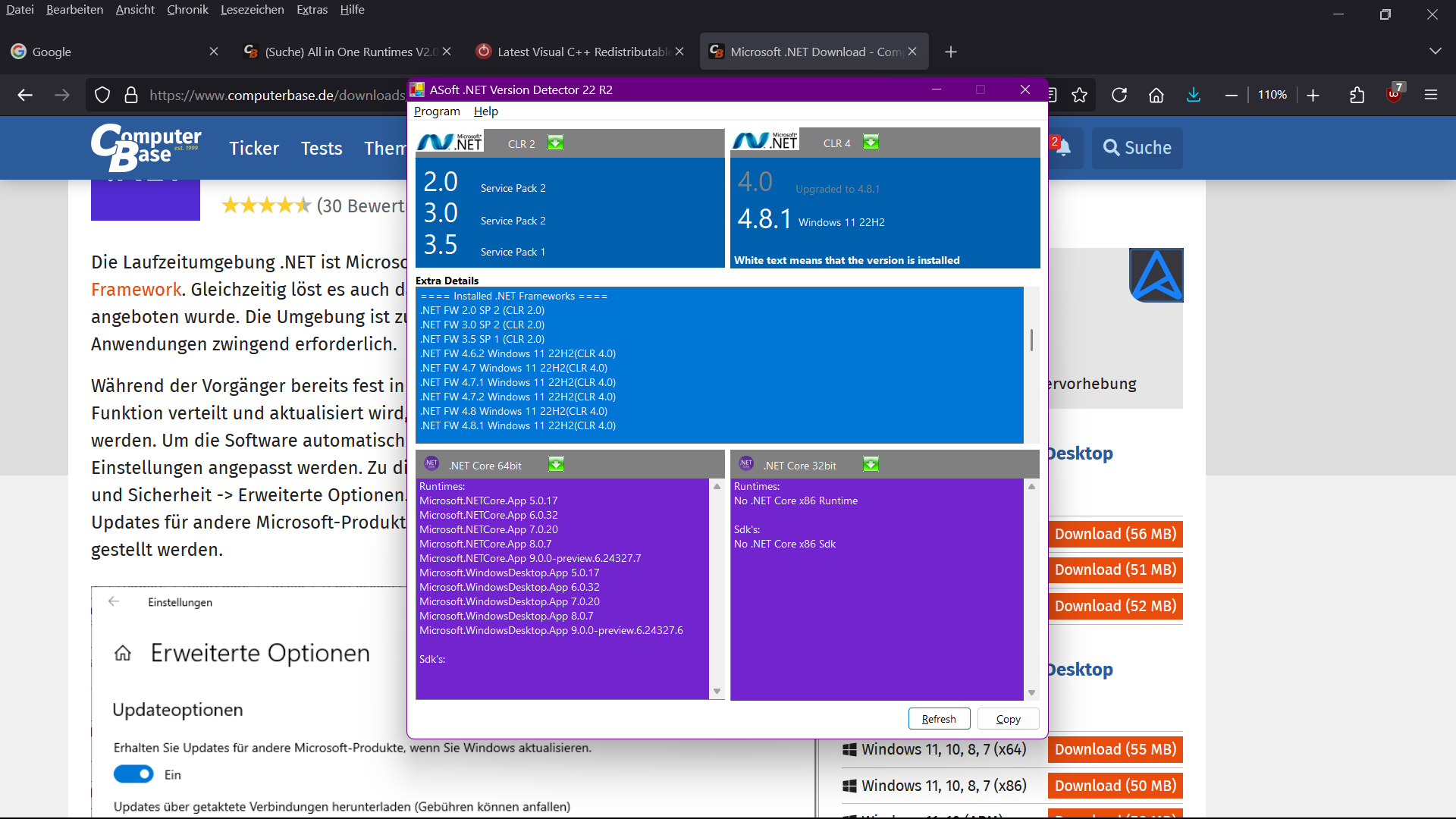Screen dimensions: 1456x819
Task: Click CLR 2 green download arrow icon
Action: (555, 143)
